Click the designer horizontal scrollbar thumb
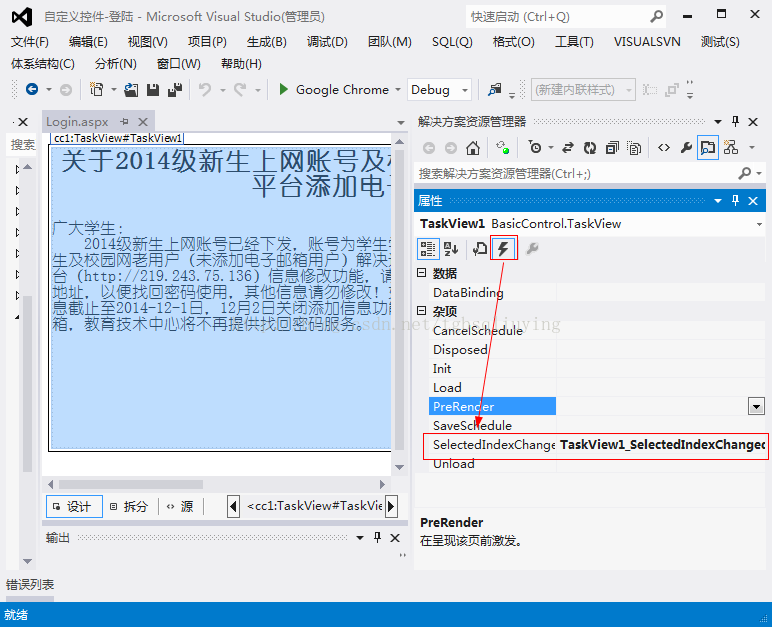772x627 pixels. tap(130, 484)
